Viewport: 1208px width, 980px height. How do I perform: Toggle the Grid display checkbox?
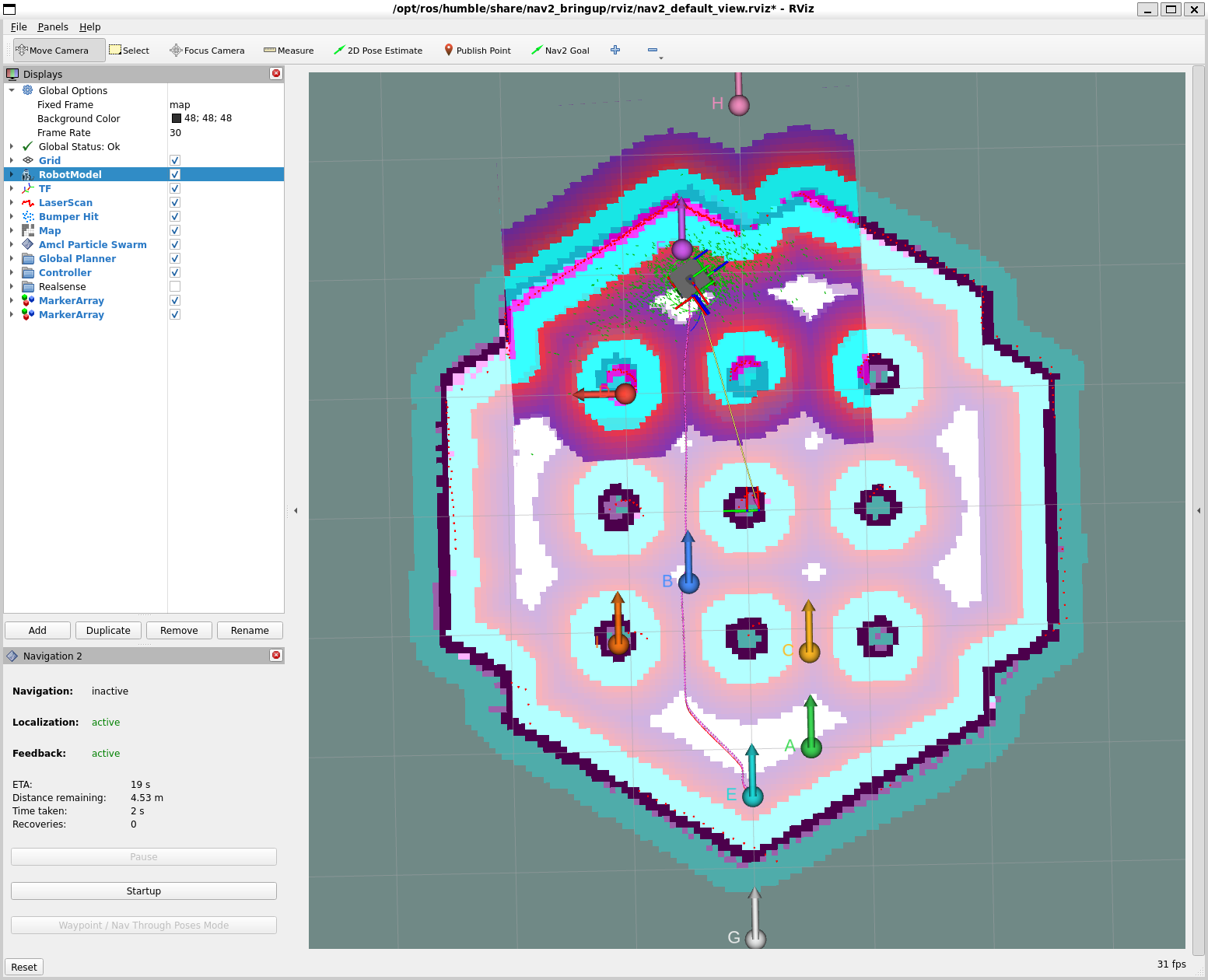(x=175, y=160)
